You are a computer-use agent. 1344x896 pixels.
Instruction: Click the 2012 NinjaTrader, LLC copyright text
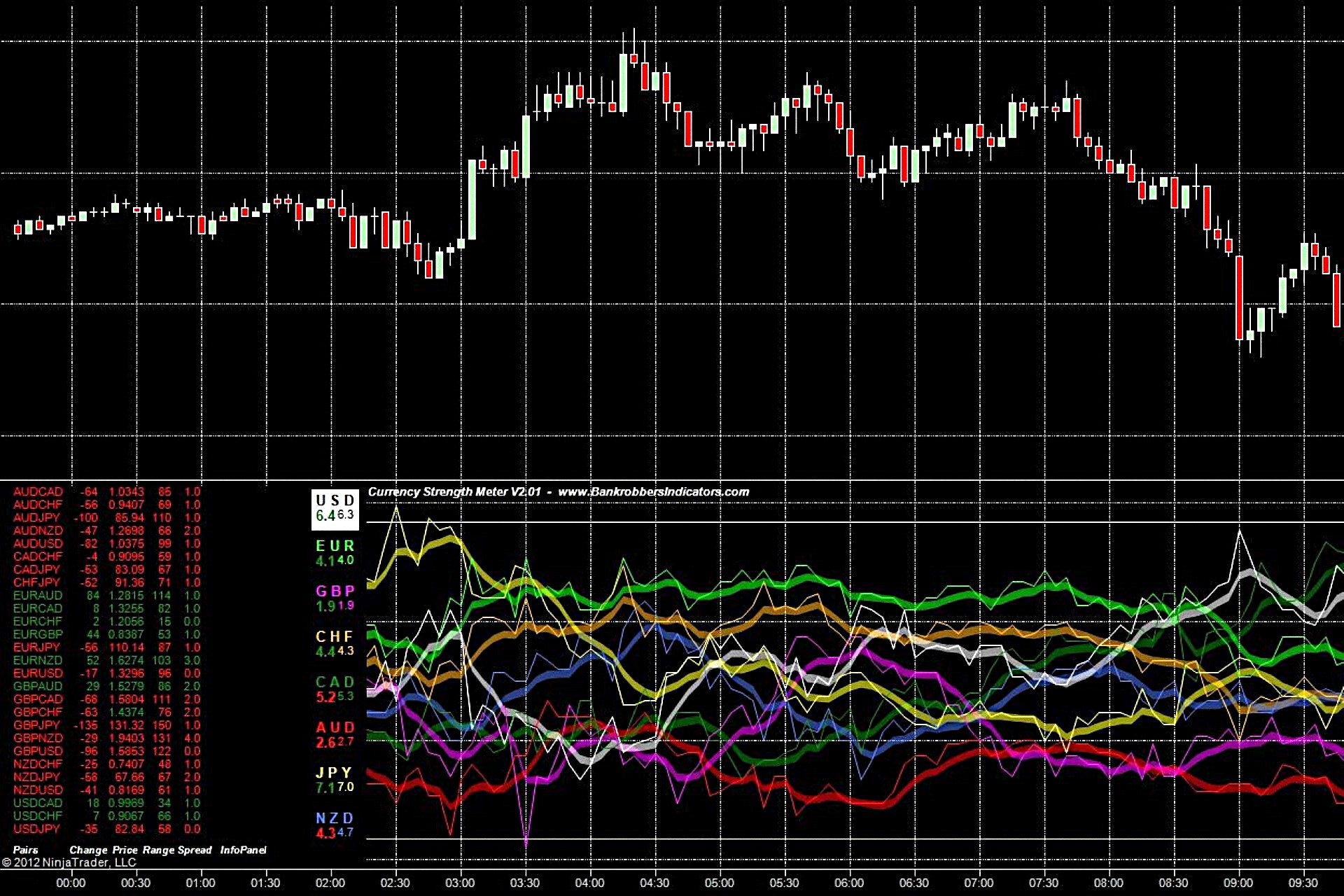point(69,862)
